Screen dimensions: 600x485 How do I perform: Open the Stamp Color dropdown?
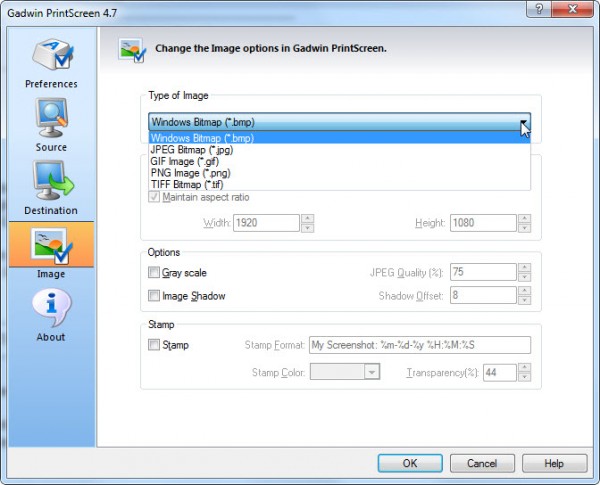coord(372,372)
